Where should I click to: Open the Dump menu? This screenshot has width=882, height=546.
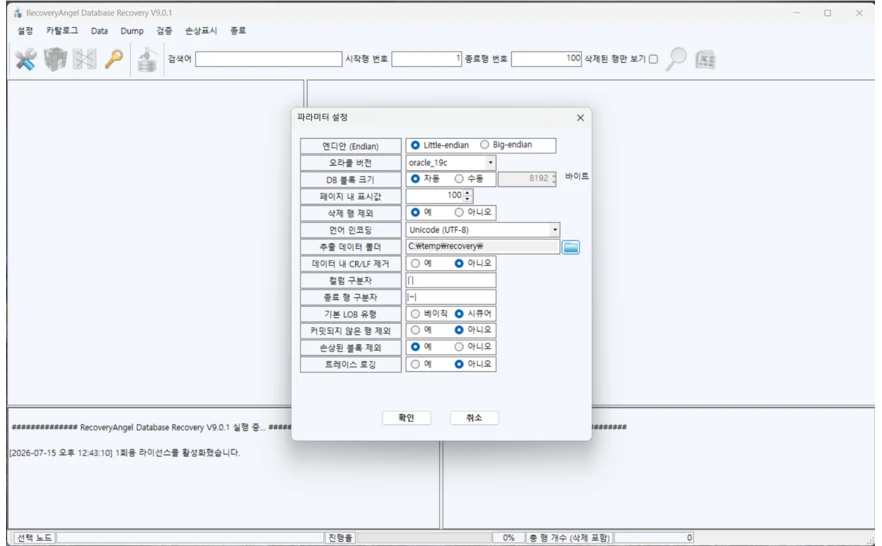[132, 31]
